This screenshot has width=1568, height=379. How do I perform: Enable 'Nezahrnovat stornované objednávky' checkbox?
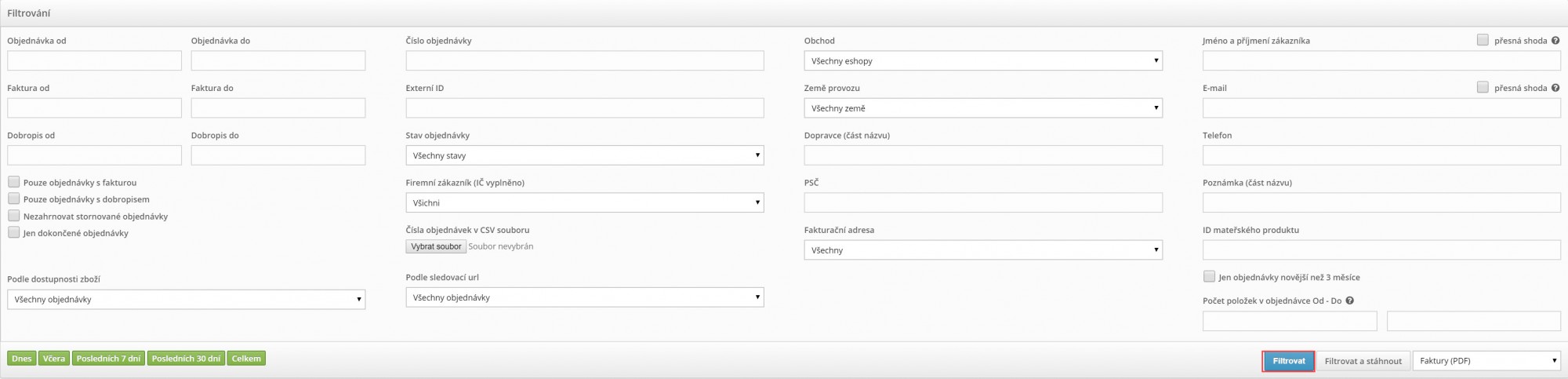coord(13,216)
